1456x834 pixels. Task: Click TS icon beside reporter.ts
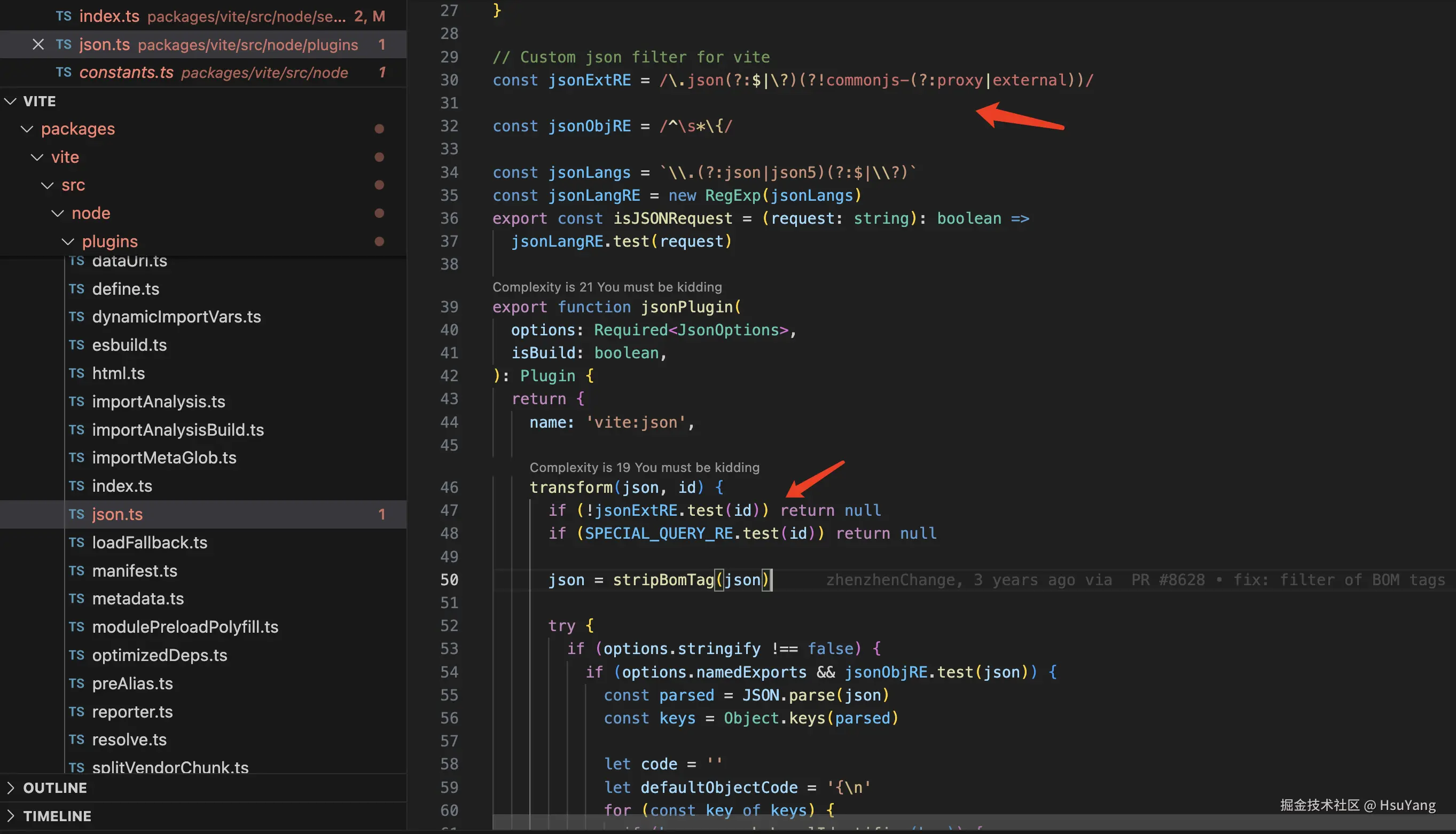[76, 711]
